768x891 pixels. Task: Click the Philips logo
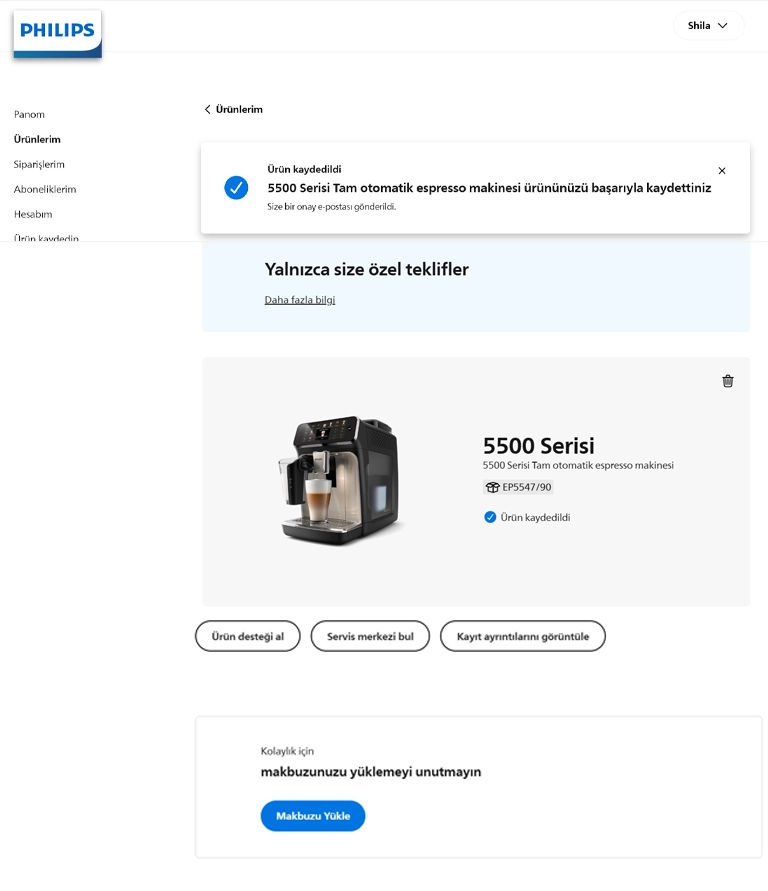coord(57,33)
